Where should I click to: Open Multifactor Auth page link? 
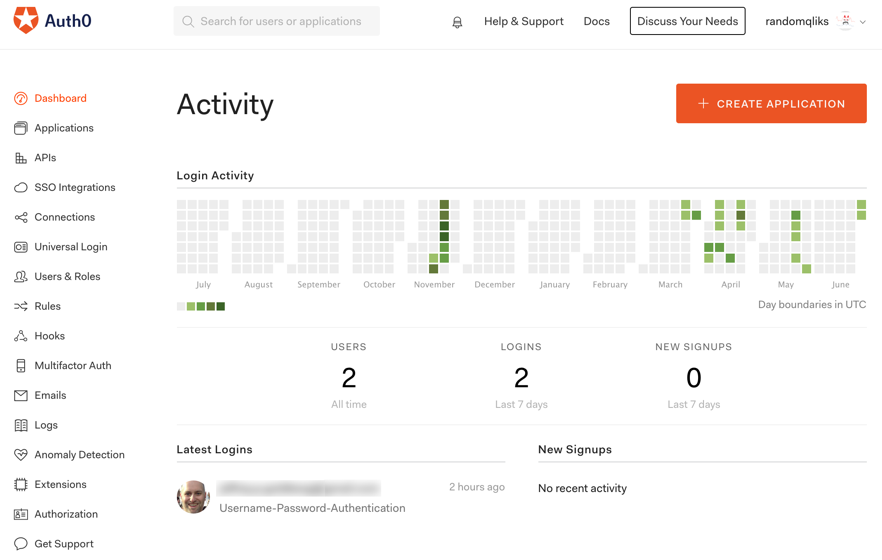point(73,365)
